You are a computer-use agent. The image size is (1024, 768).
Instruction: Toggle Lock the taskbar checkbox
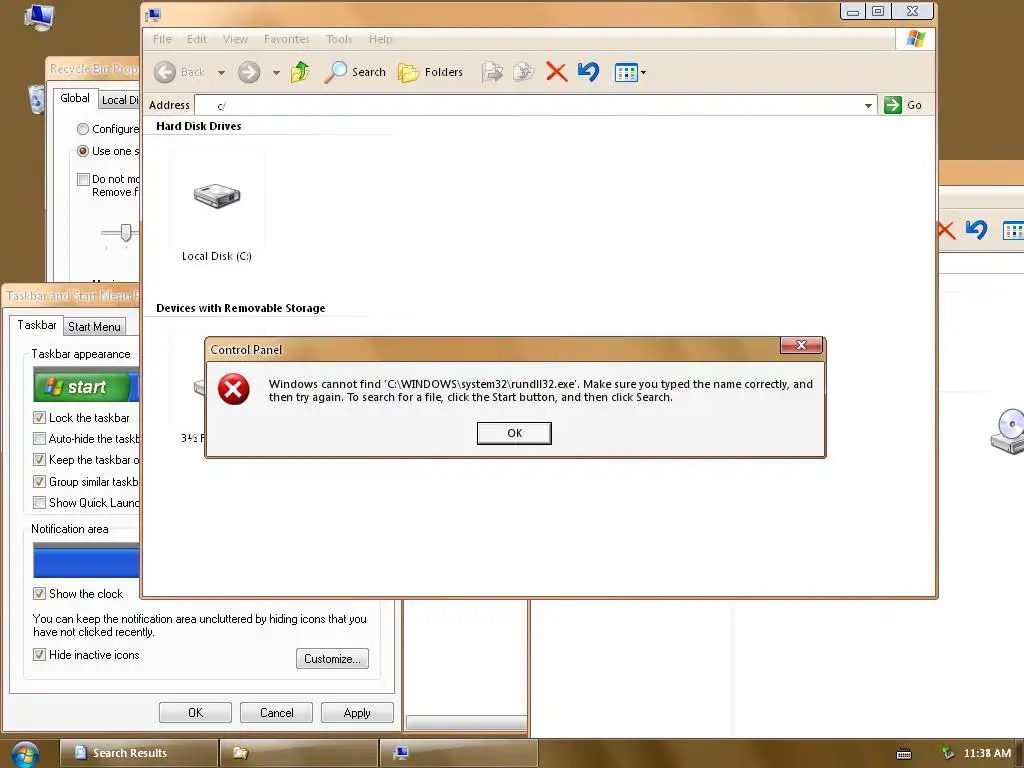[x=39, y=417]
